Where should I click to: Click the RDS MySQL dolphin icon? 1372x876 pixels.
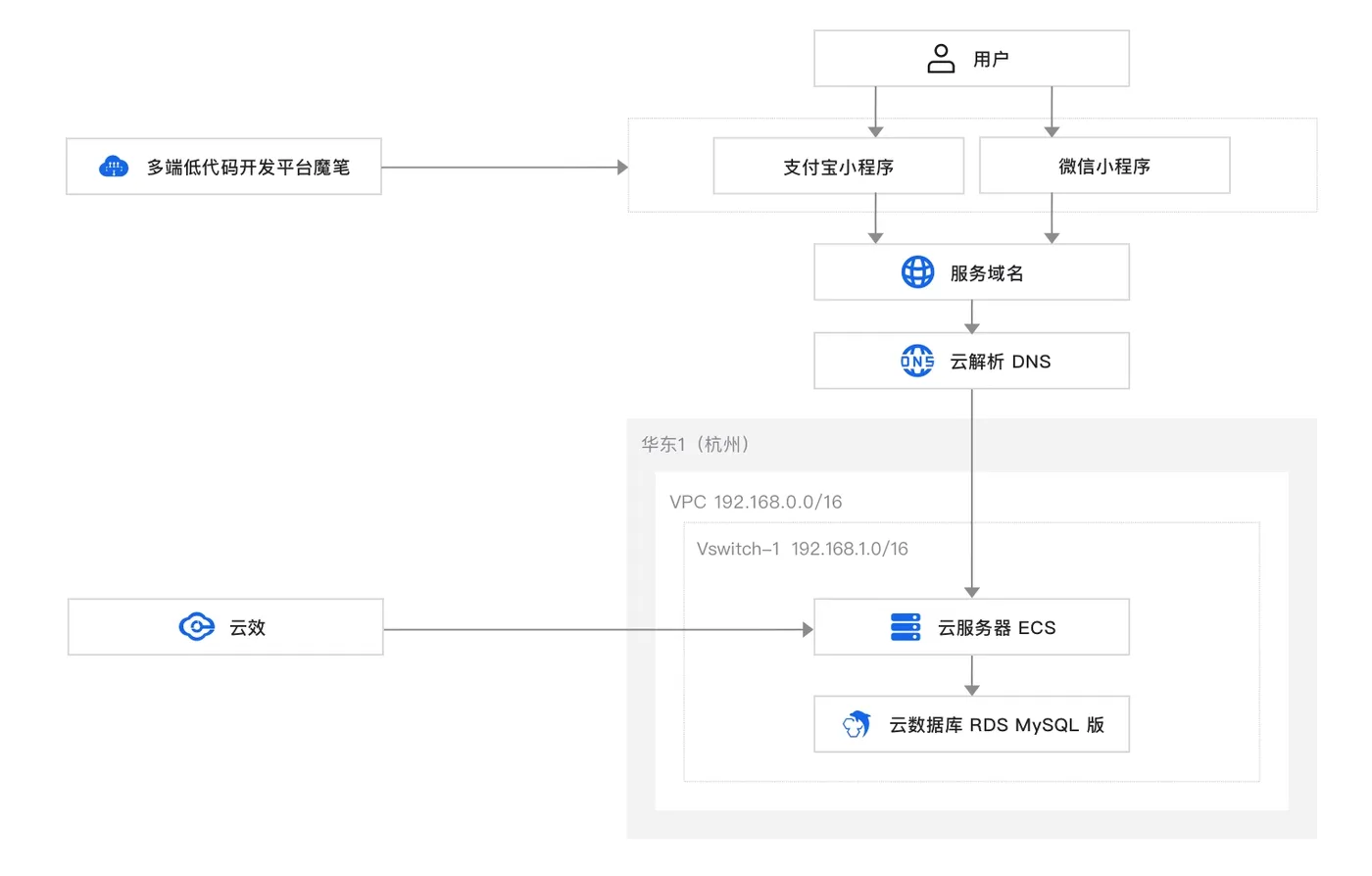tap(857, 724)
